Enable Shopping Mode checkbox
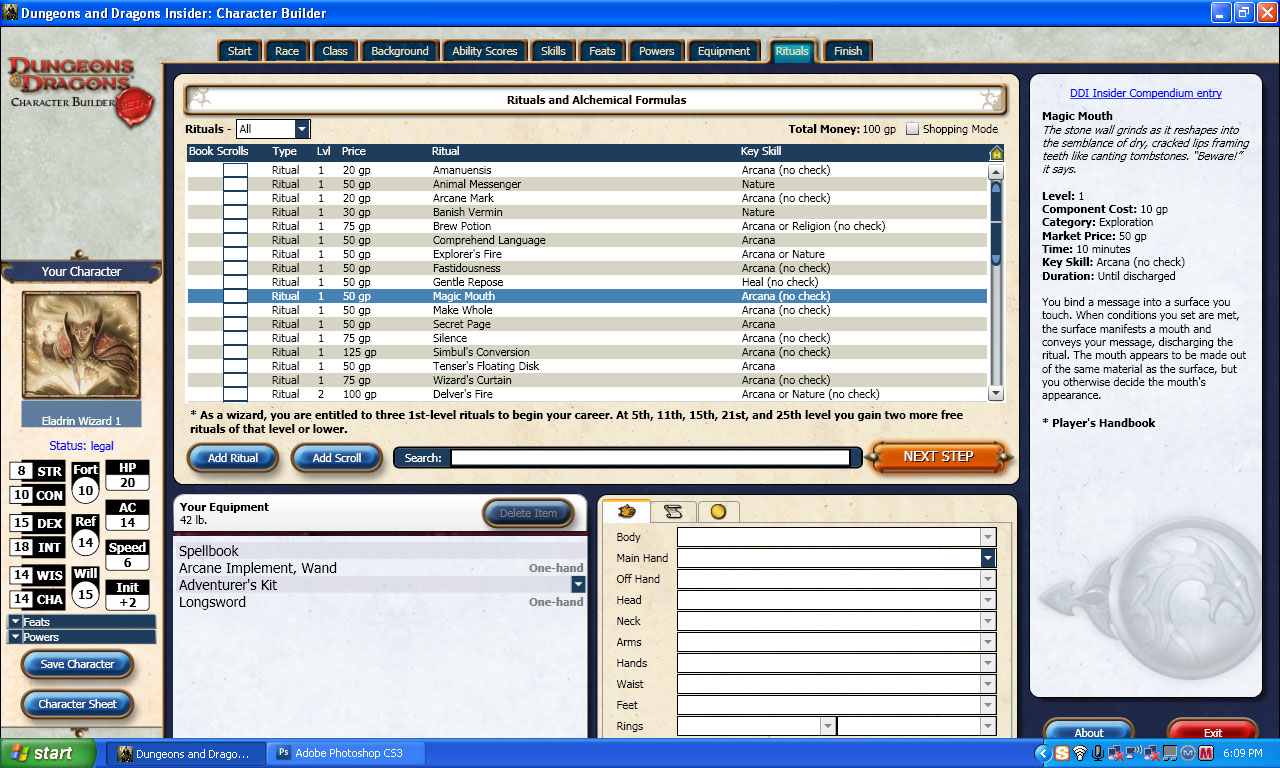 (912, 129)
